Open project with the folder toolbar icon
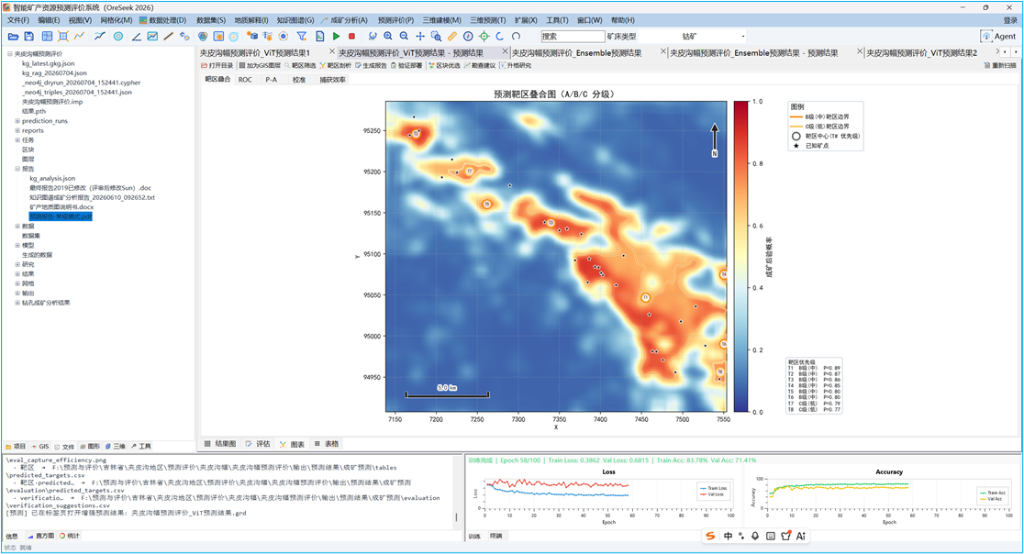 12,37
